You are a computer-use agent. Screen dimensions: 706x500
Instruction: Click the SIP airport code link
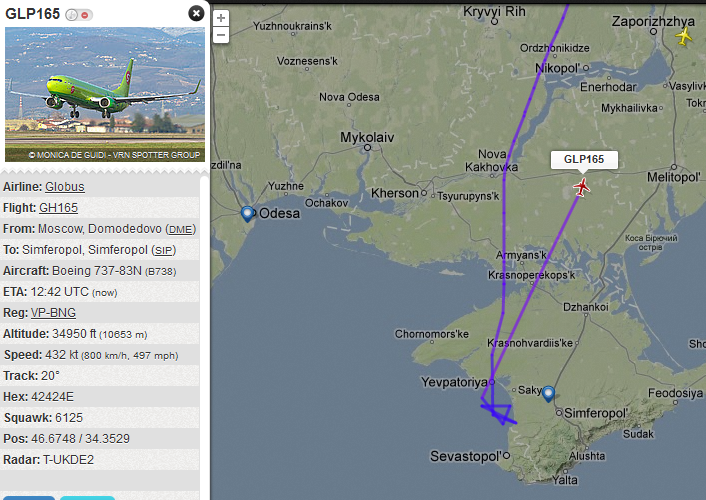pyautogui.click(x=165, y=250)
